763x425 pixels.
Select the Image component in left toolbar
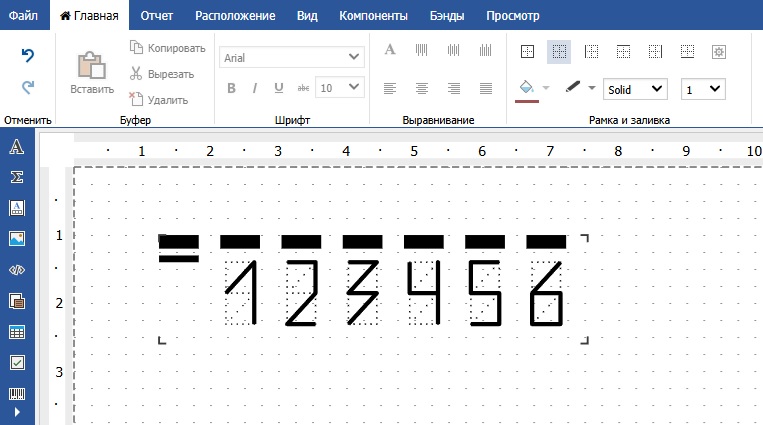click(17, 239)
